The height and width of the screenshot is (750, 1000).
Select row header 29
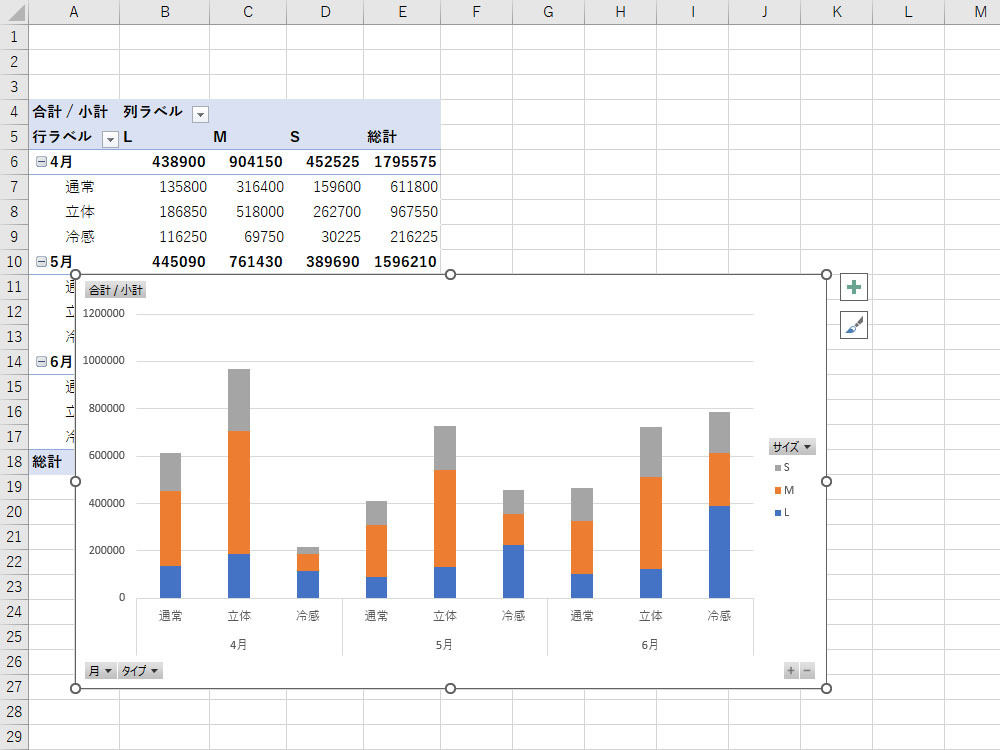(x=14, y=737)
